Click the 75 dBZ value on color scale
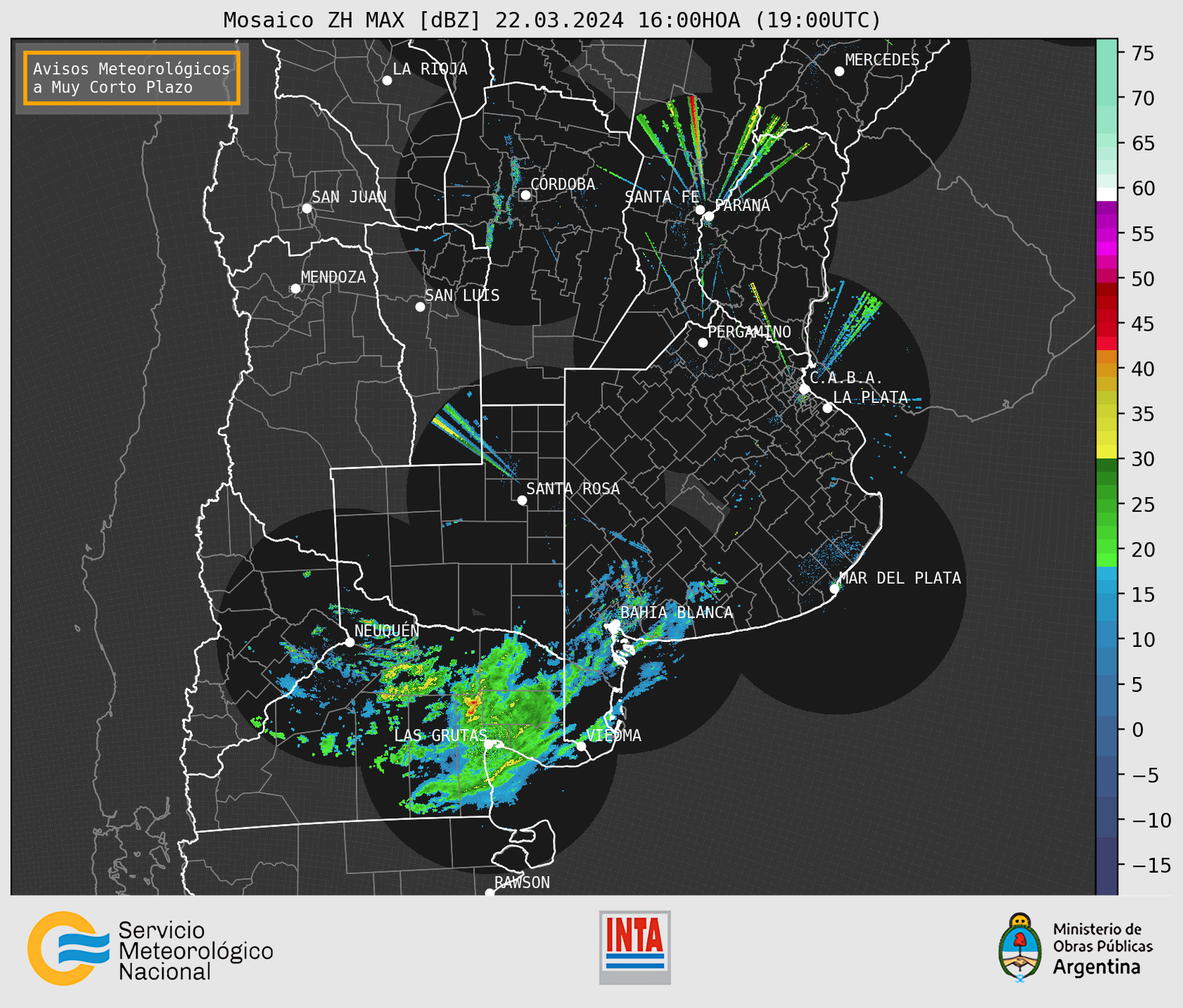Screen dimensions: 1183x1008 click(x=1142, y=53)
